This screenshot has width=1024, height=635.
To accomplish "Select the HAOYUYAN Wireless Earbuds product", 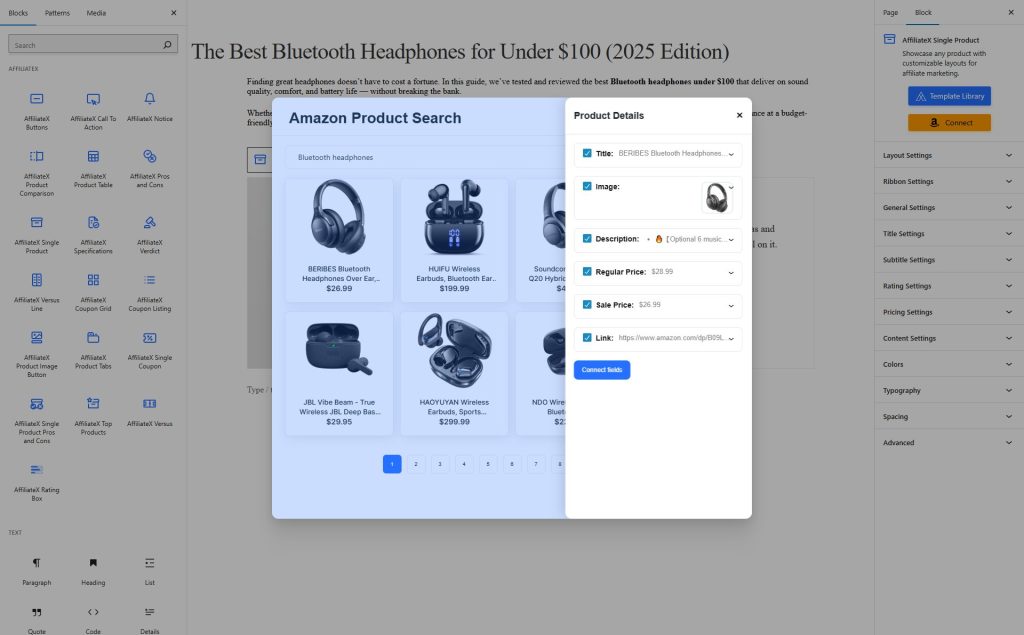I will pyautogui.click(x=454, y=373).
